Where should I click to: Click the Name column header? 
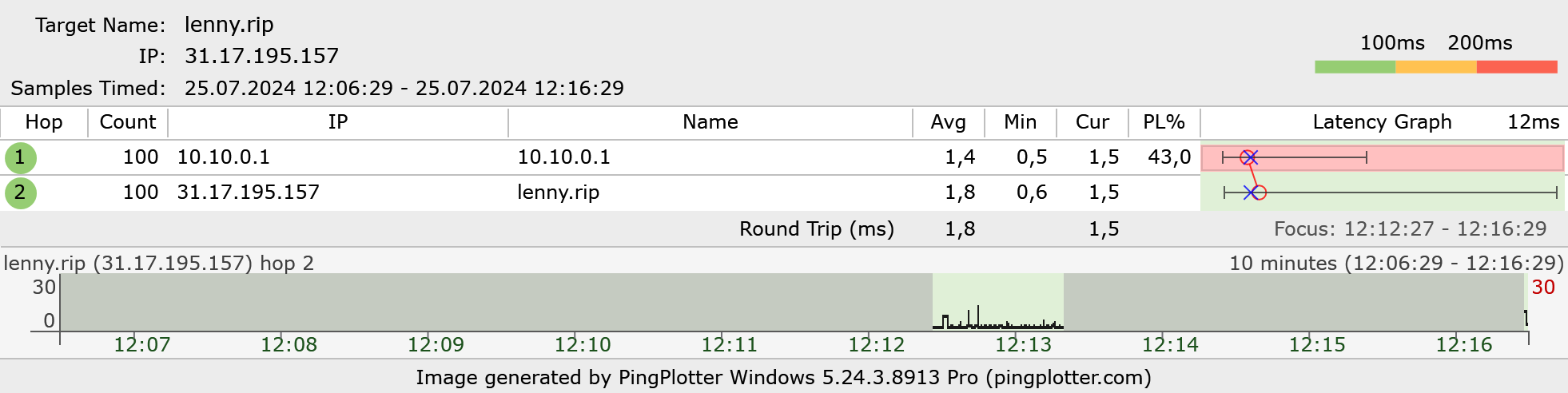[x=710, y=122]
